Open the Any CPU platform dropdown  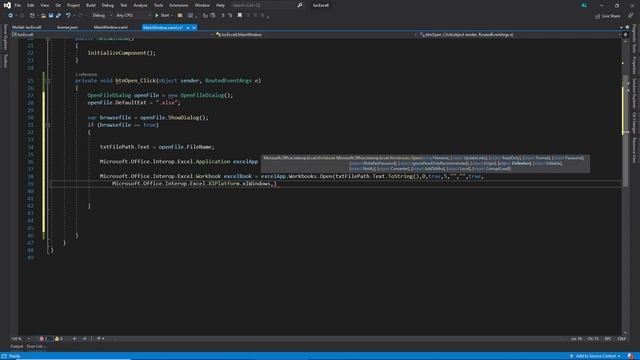pyautogui.click(x=133, y=16)
